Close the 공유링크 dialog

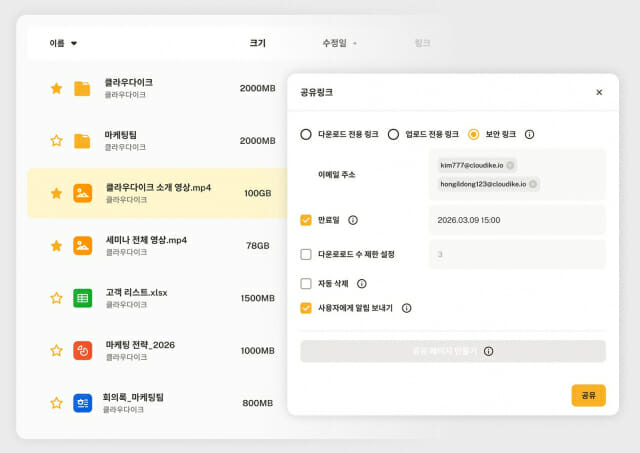[599, 92]
